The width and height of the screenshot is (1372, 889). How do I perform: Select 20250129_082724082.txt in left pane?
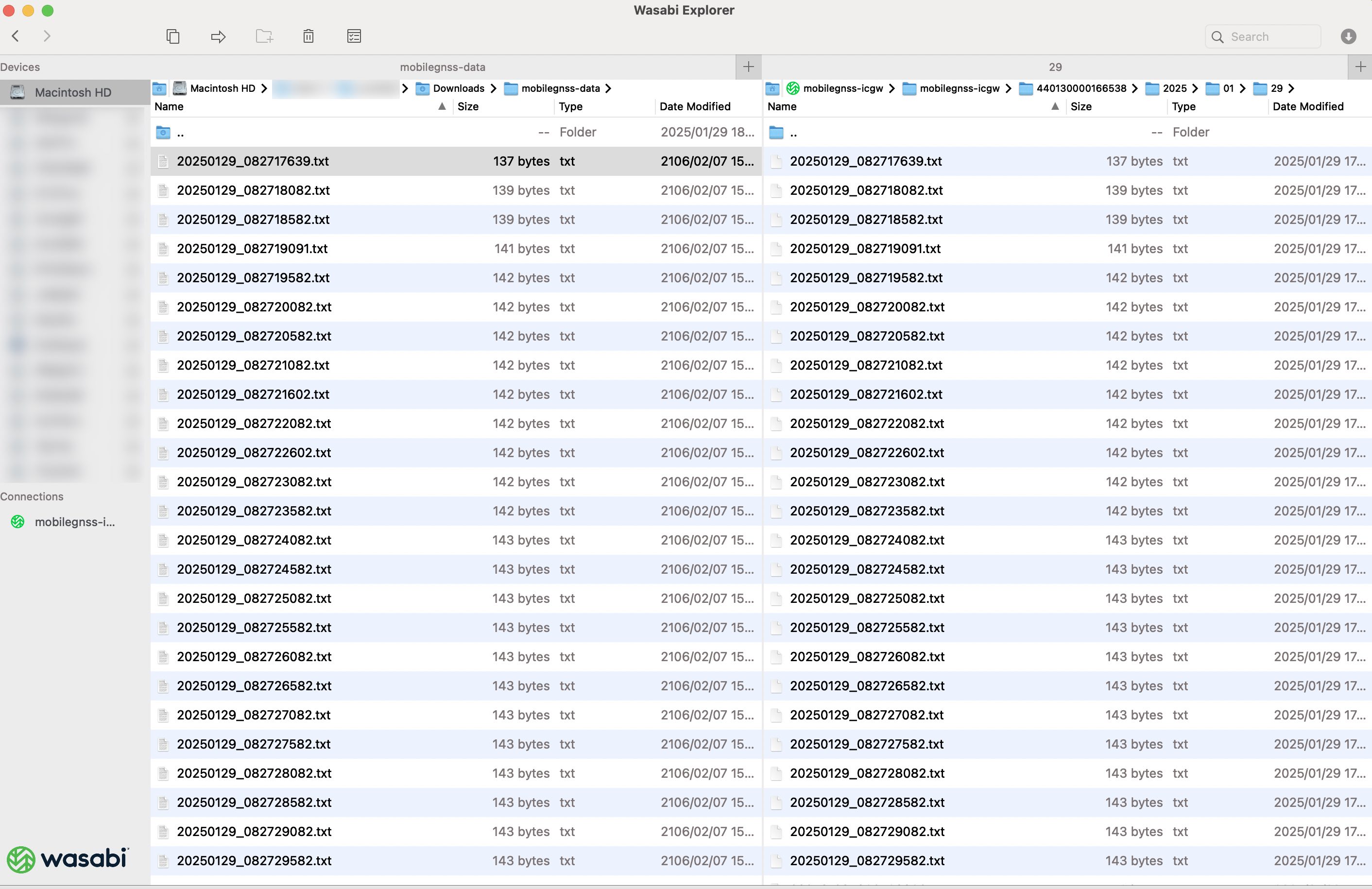[456, 540]
